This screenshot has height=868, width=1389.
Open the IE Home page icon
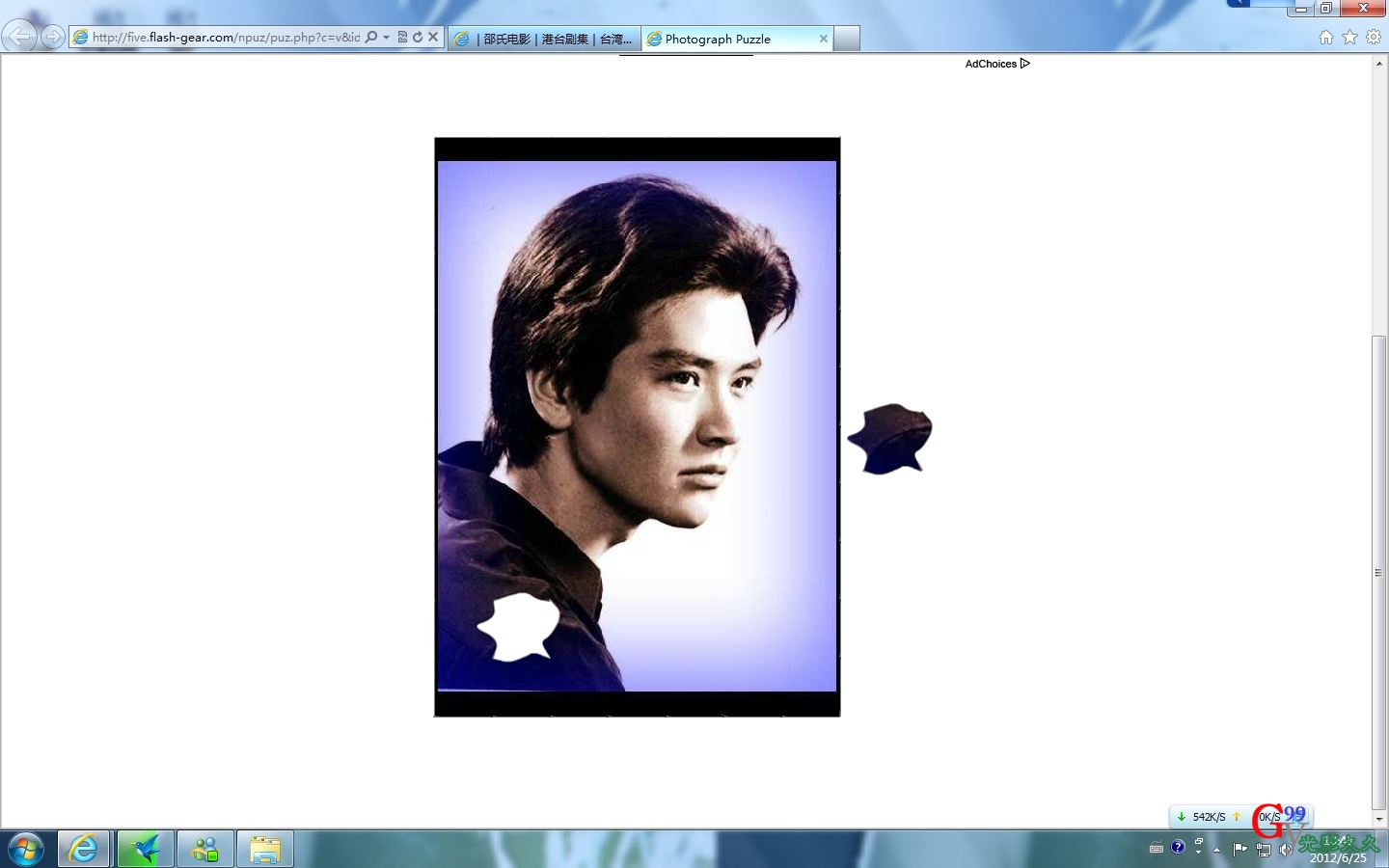(1326, 37)
